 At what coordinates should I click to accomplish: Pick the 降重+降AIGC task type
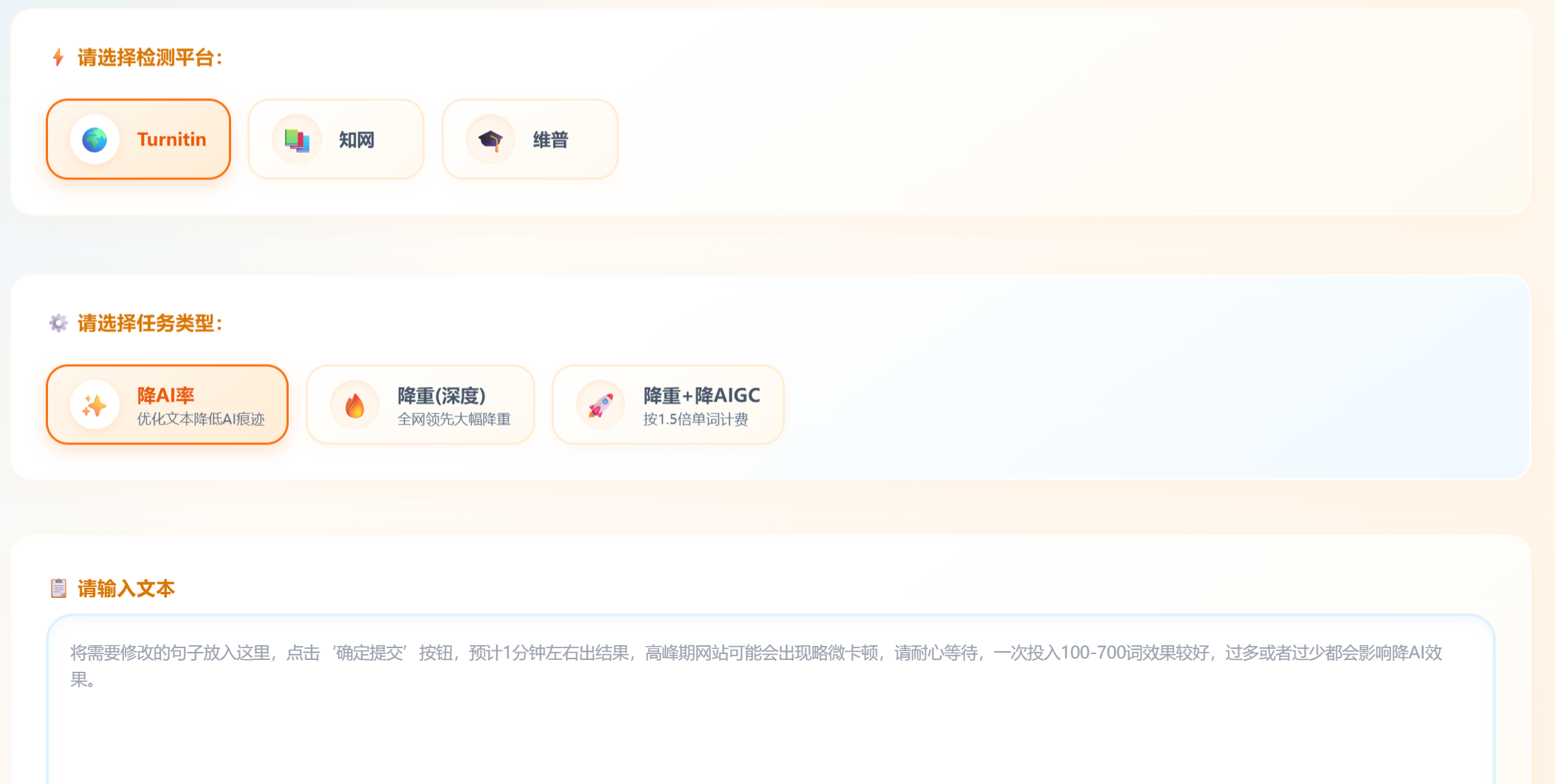point(668,405)
